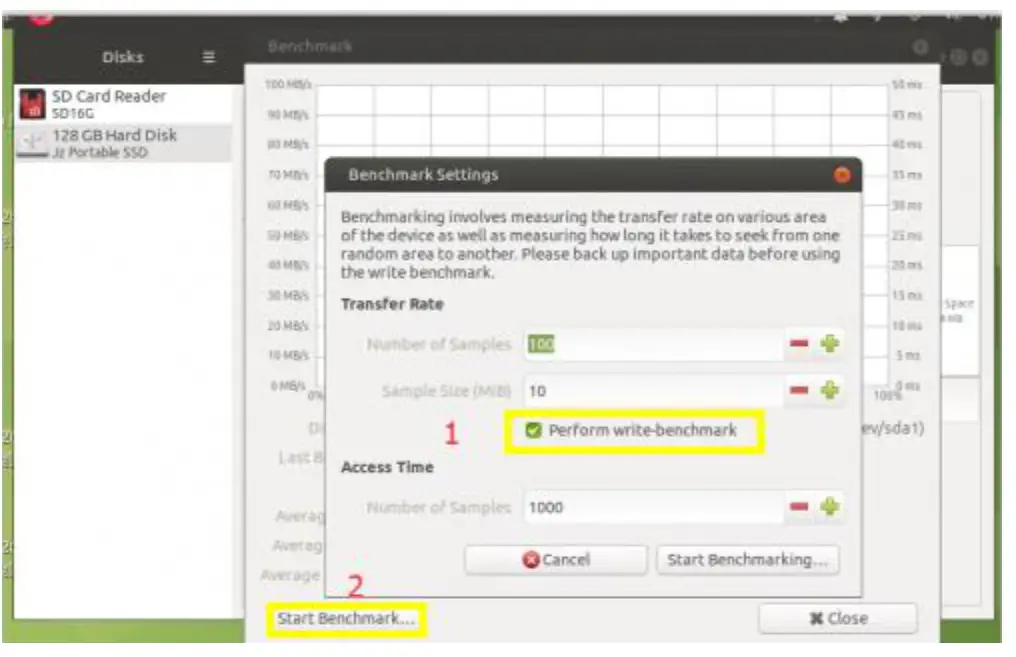Increase Access Time number of samples

coord(830,506)
